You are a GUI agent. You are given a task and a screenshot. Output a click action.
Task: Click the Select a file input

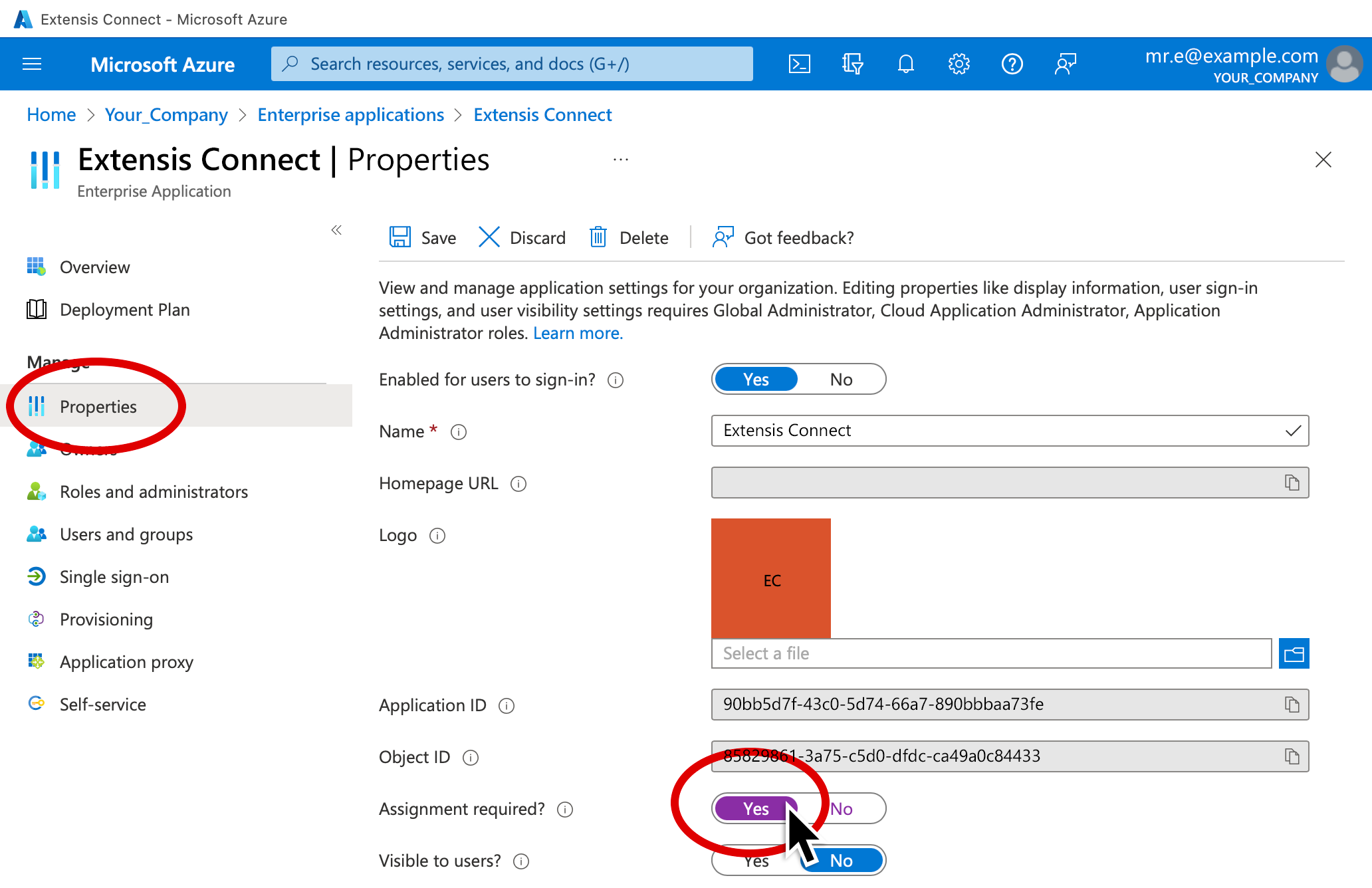pyautogui.click(x=992, y=653)
